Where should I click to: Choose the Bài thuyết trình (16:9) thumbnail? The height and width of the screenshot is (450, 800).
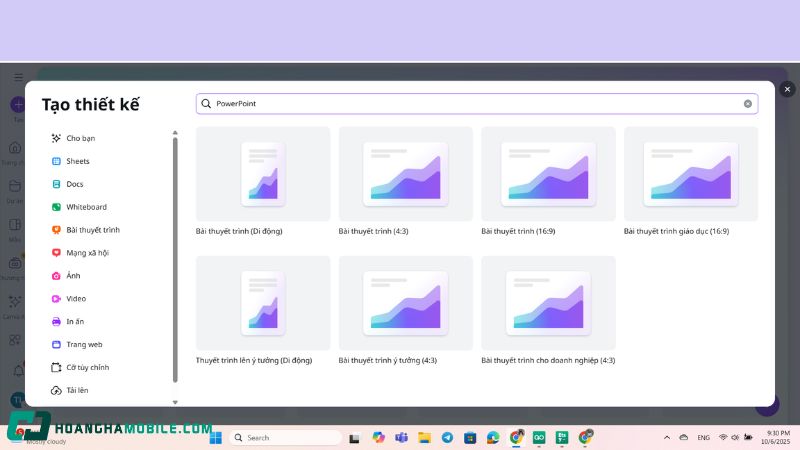[x=548, y=174]
